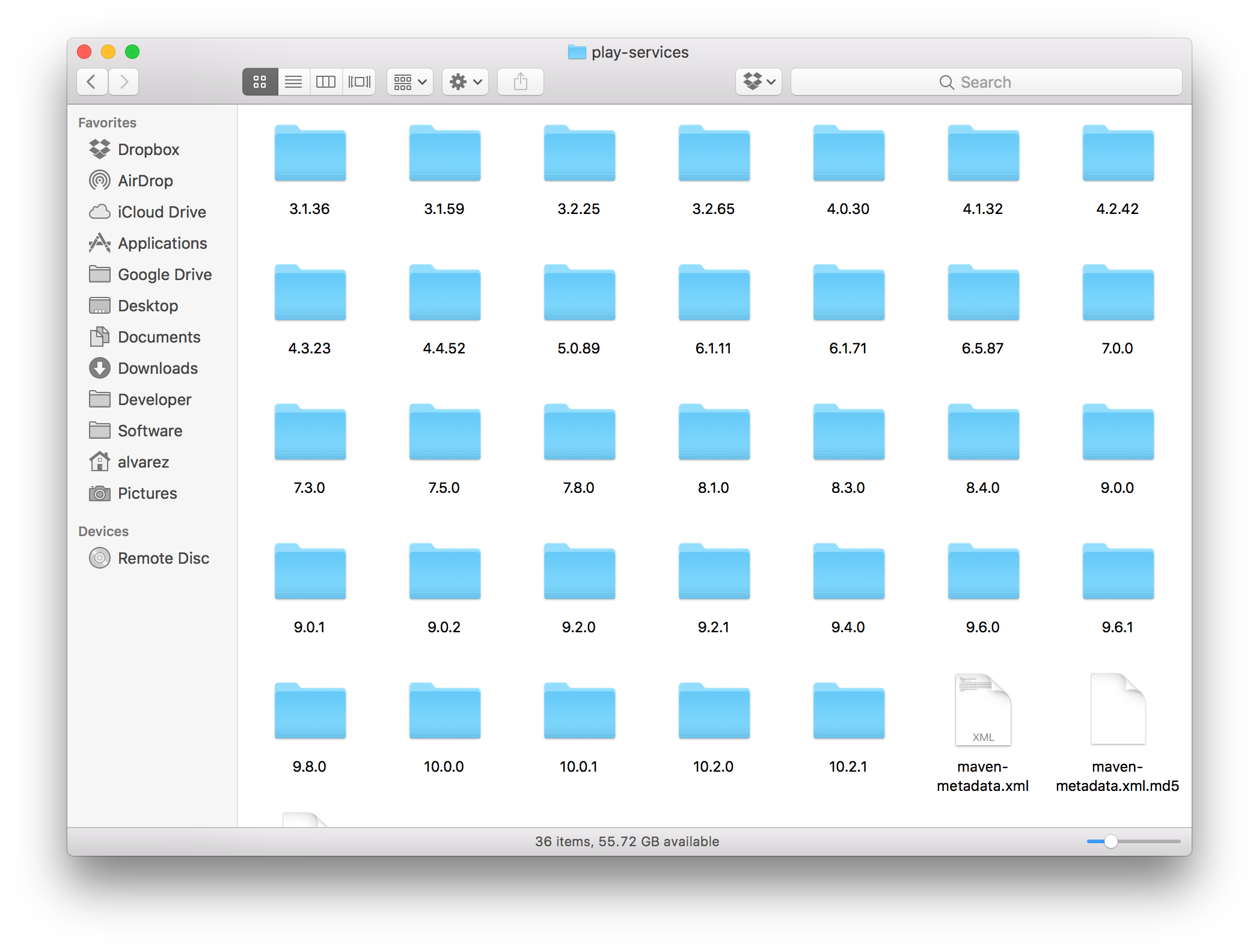Viewport: 1259px width, 952px height.
Task: Select the maven-metadata.xml.md5 file
Action: [x=1118, y=710]
